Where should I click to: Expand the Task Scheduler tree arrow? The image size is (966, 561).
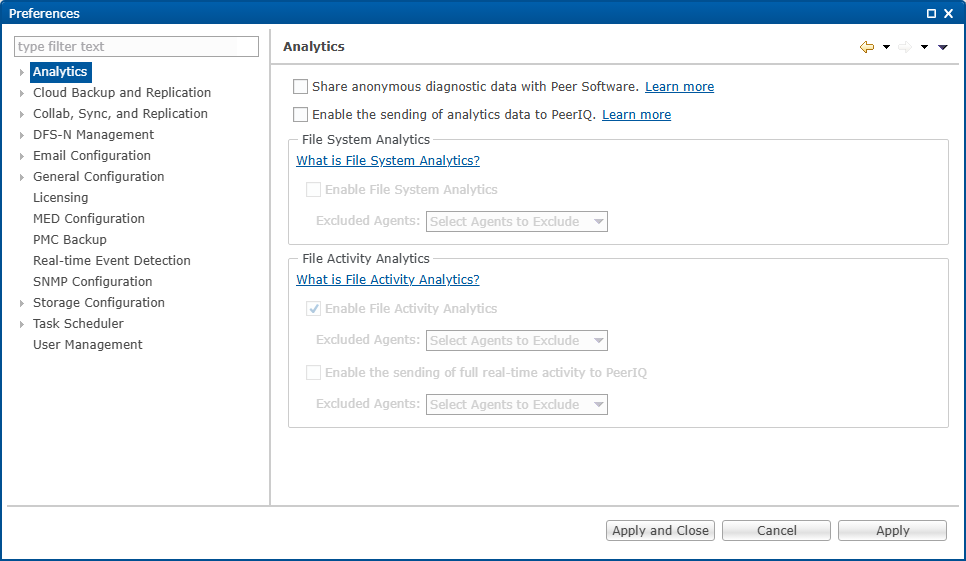[x=22, y=324]
